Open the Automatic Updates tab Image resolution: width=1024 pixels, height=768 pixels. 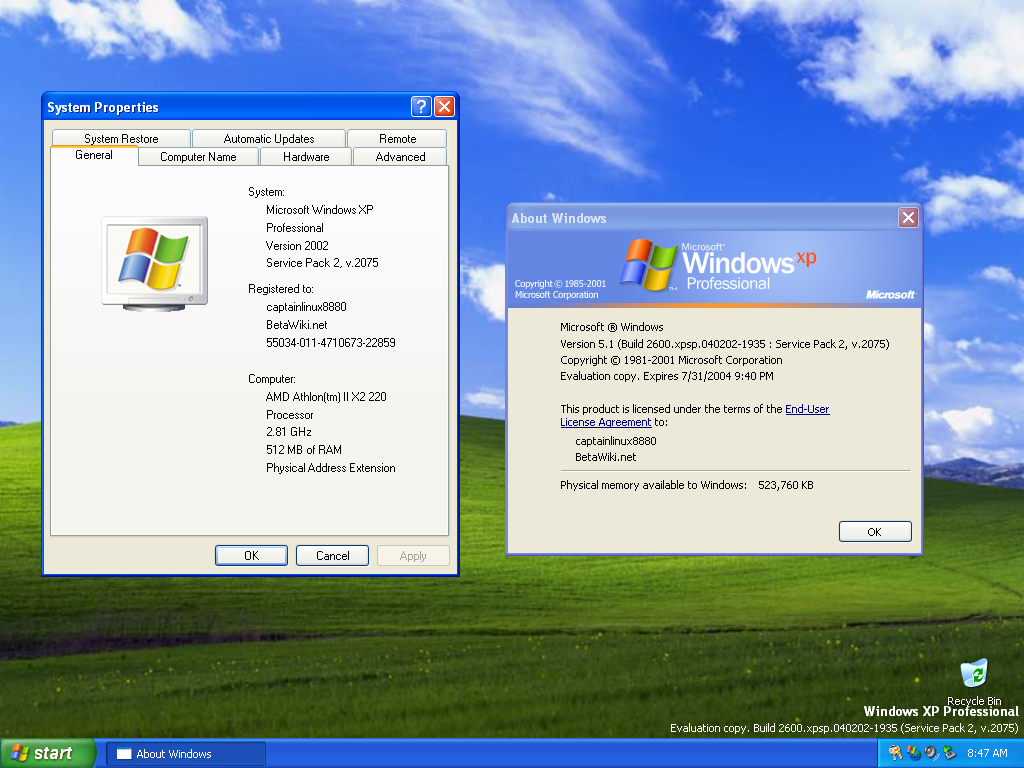pos(269,139)
